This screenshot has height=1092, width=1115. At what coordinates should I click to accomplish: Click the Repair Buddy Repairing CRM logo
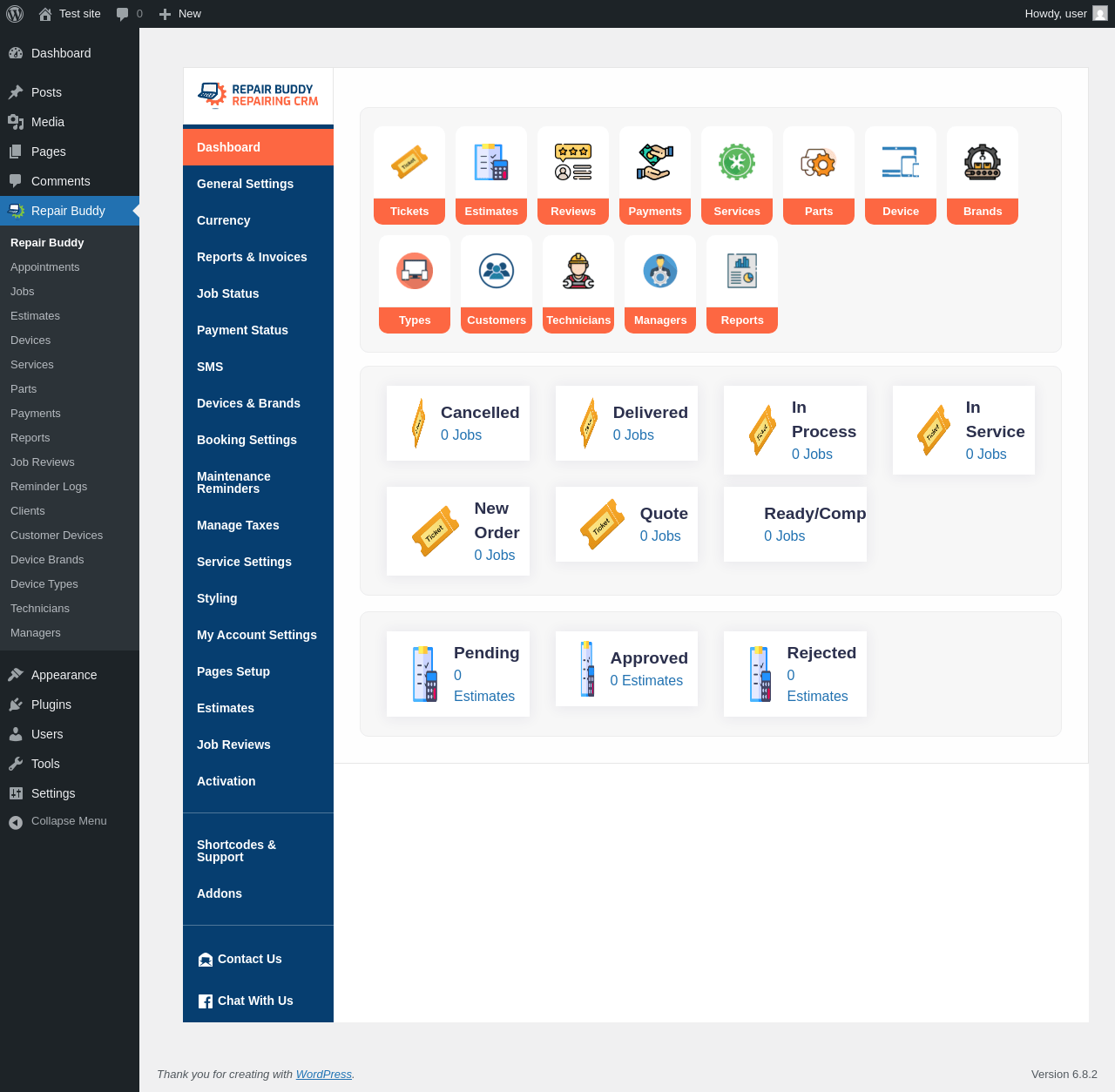[x=258, y=95]
